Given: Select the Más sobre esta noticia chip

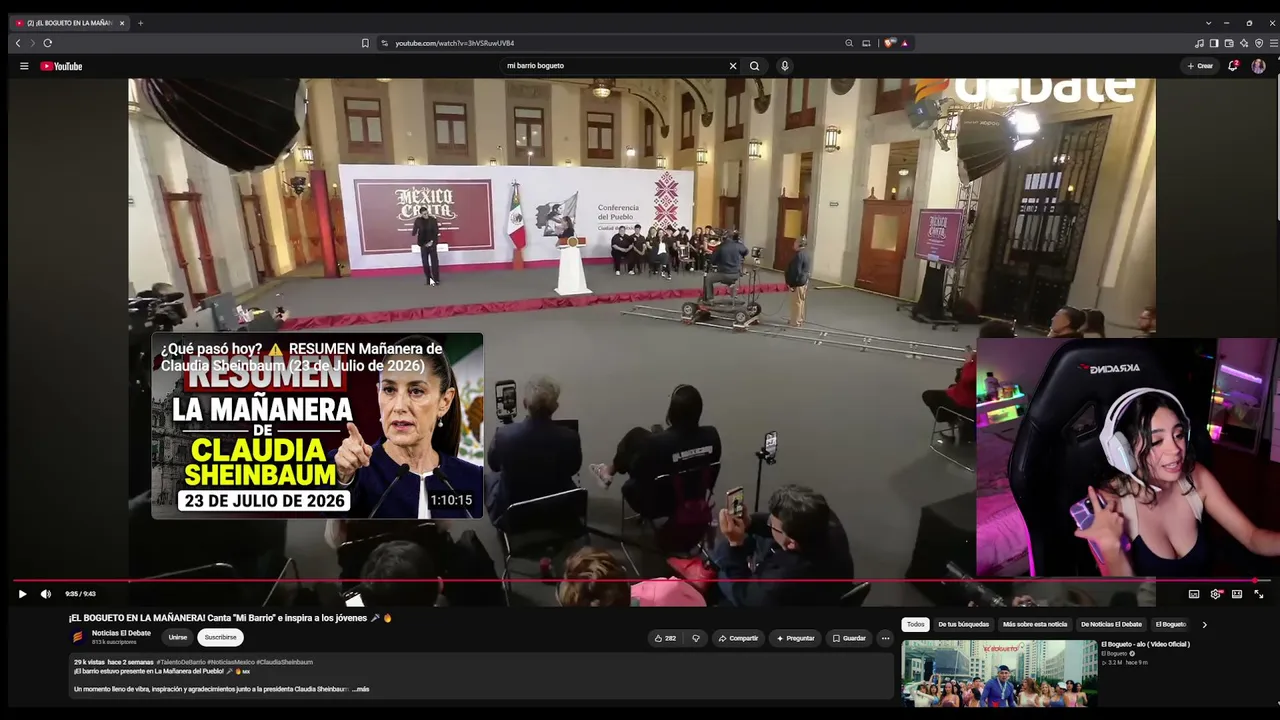Looking at the screenshot, I should point(1035,624).
